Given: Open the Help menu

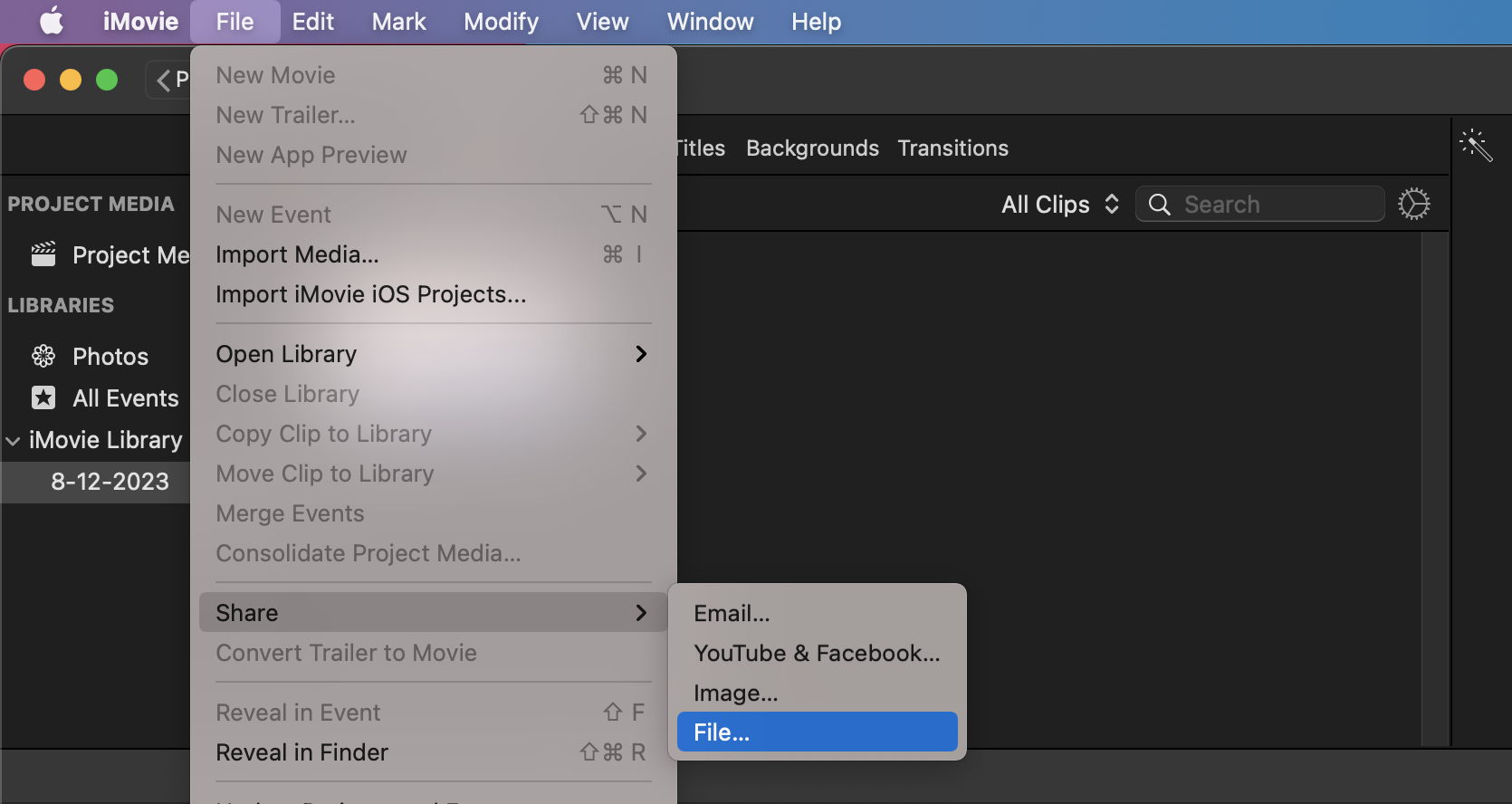Looking at the screenshot, I should pos(816,21).
